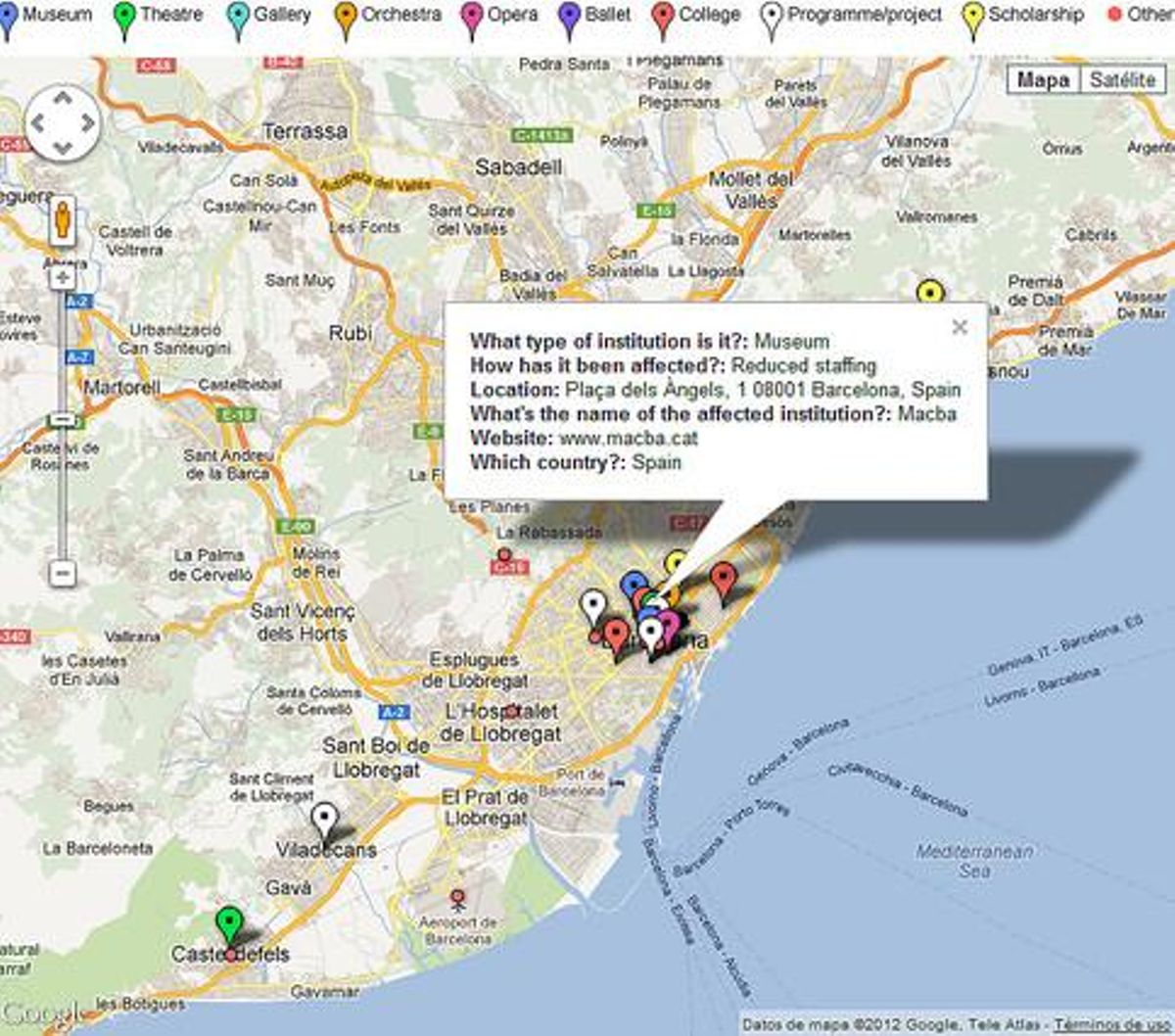Click the white Programme/project pin in the legend

[772, 20]
